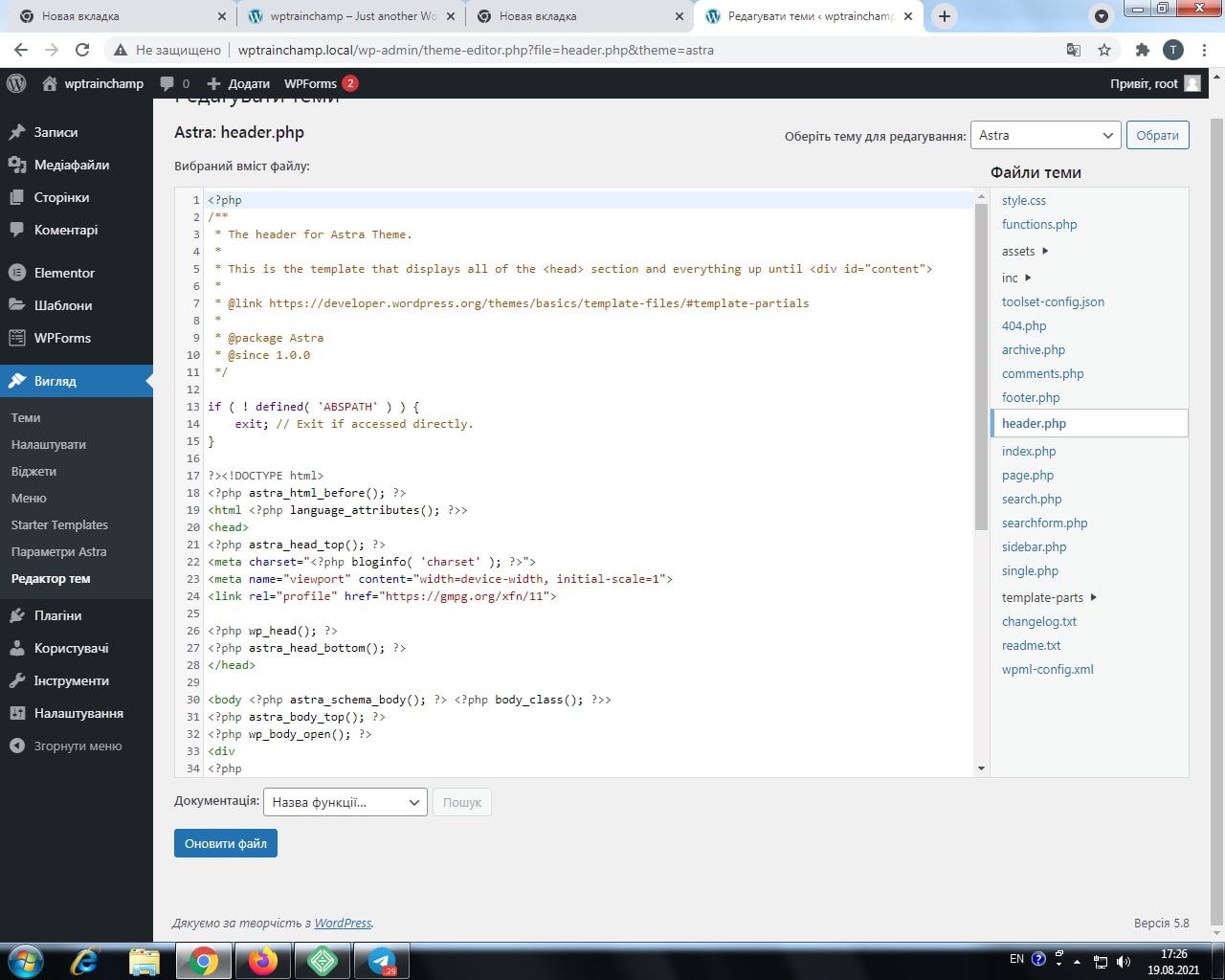
Task: Open functions.php in theme files
Action: tap(1039, 224)
